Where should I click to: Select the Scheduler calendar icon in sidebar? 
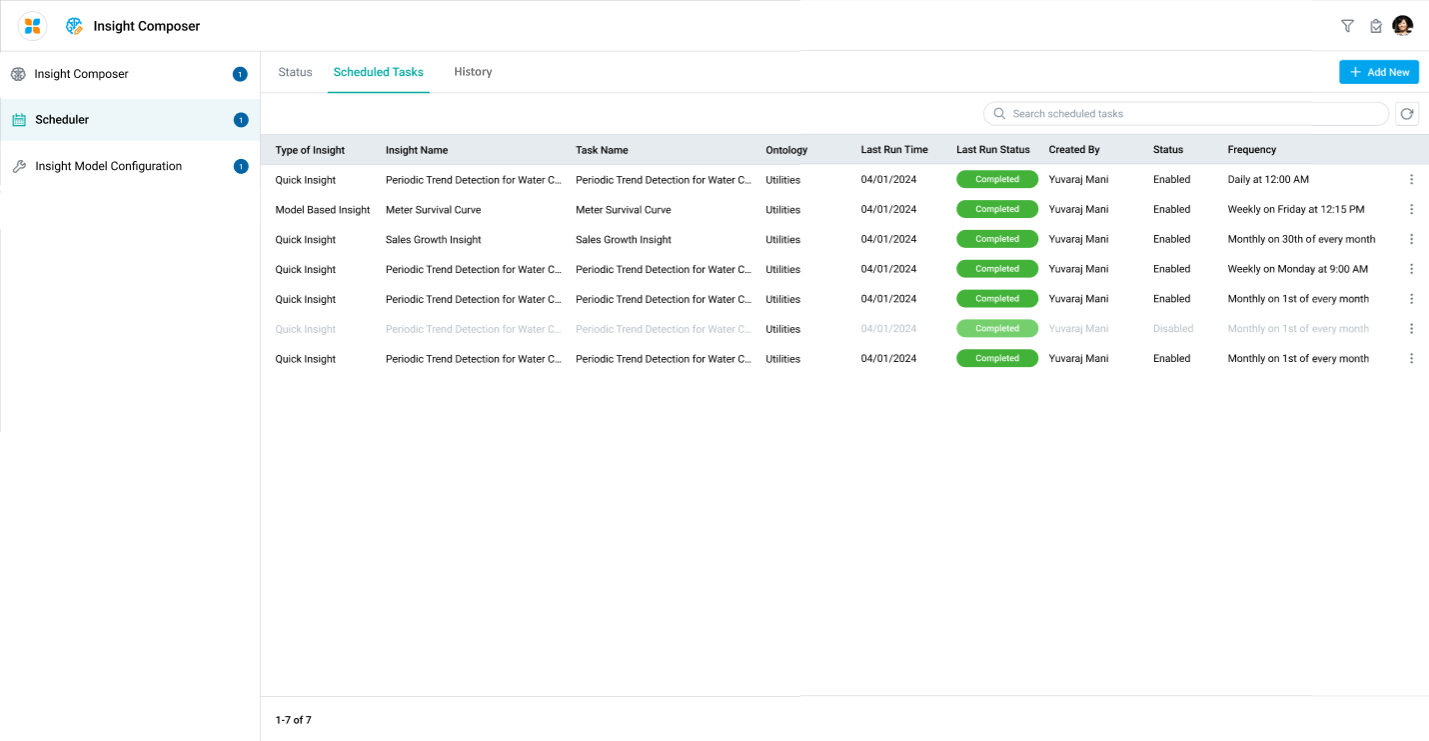19,120
